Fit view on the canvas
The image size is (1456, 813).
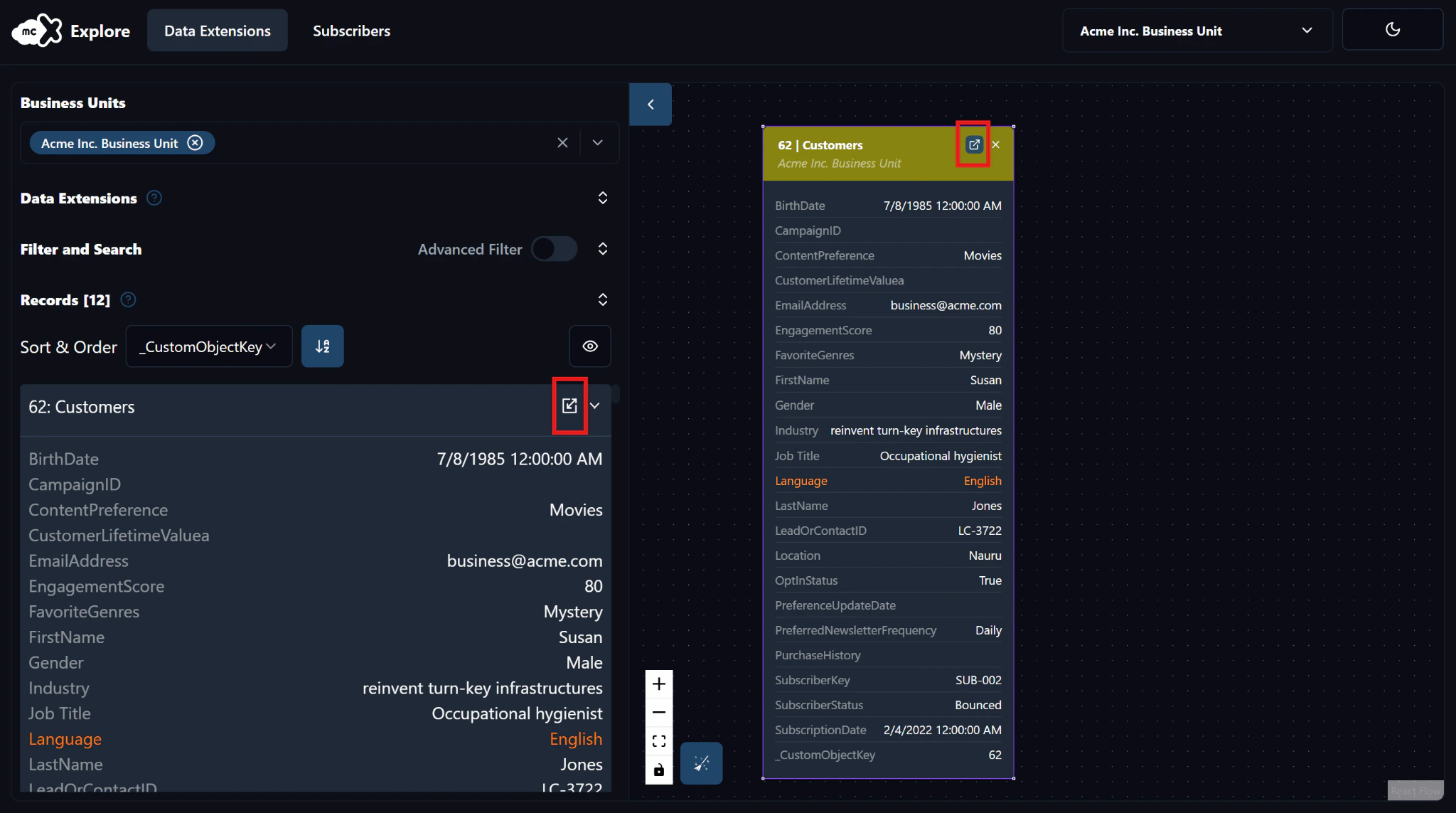(659, 741)
